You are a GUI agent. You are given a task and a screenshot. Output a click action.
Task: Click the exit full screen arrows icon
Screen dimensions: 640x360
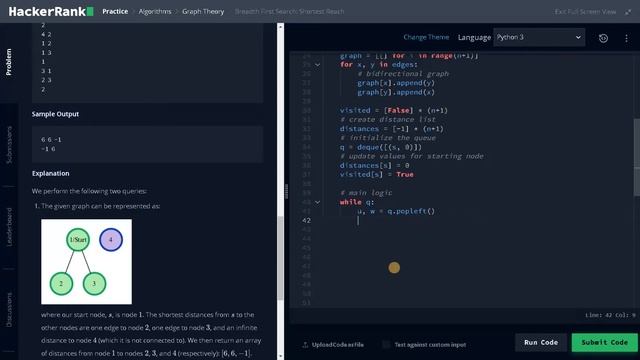(628, 12)
